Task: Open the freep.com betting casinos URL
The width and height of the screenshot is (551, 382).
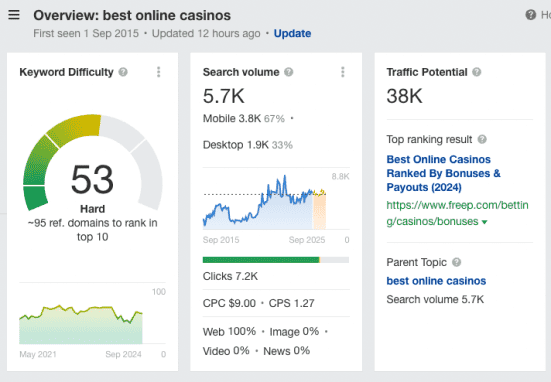Action: 457,213
